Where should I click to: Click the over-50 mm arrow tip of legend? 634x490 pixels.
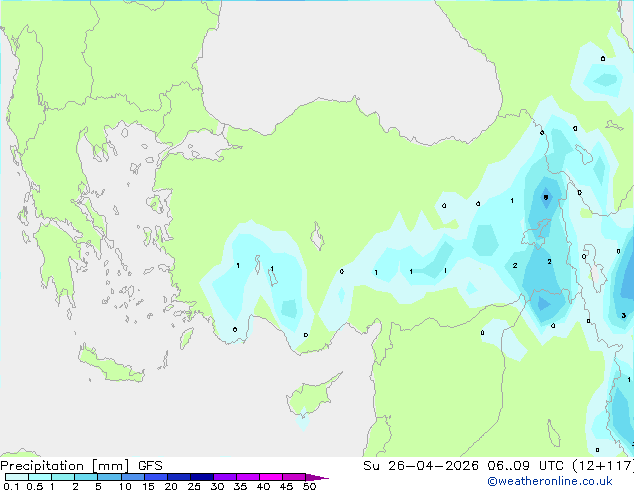[317, 477]
